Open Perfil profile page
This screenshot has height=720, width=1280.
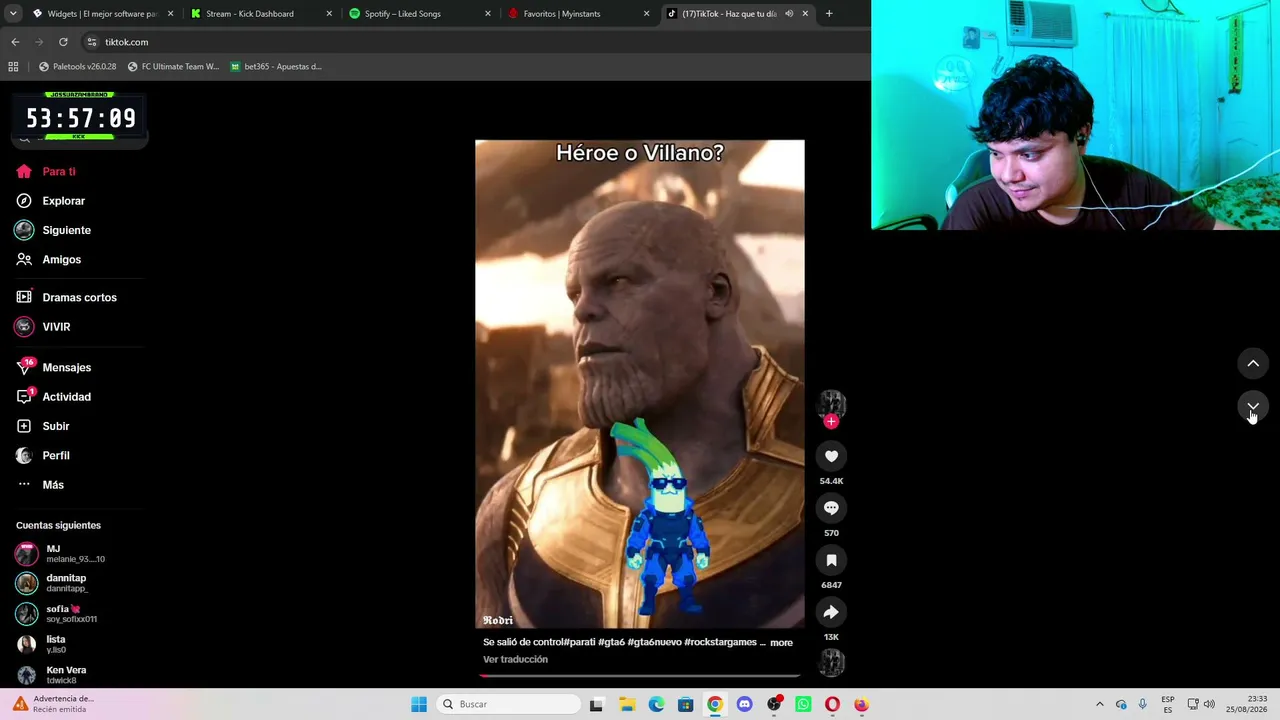pyautogui.click(x=43, y=455)
